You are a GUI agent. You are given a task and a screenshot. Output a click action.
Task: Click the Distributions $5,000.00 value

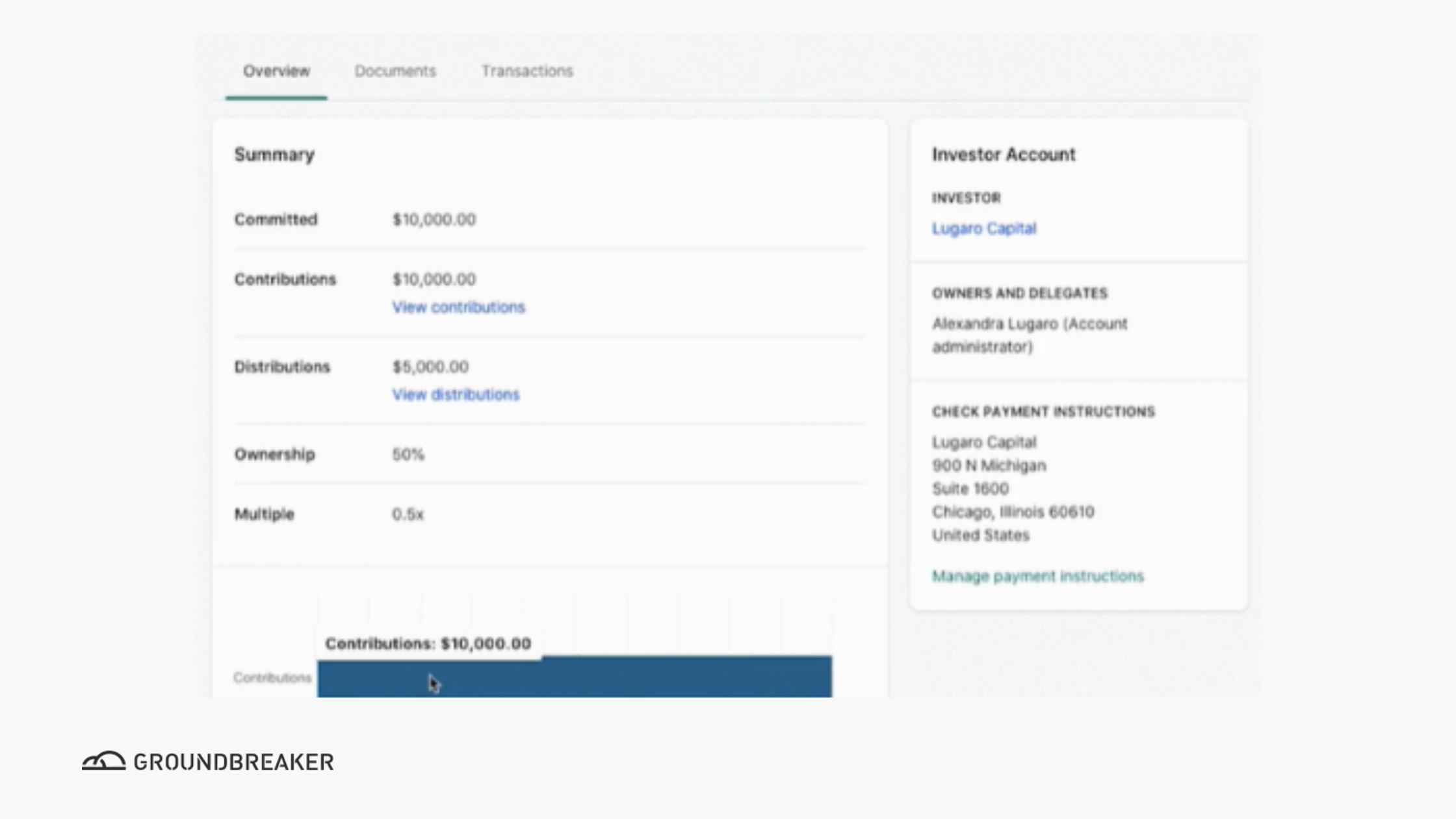coord(430,367)
